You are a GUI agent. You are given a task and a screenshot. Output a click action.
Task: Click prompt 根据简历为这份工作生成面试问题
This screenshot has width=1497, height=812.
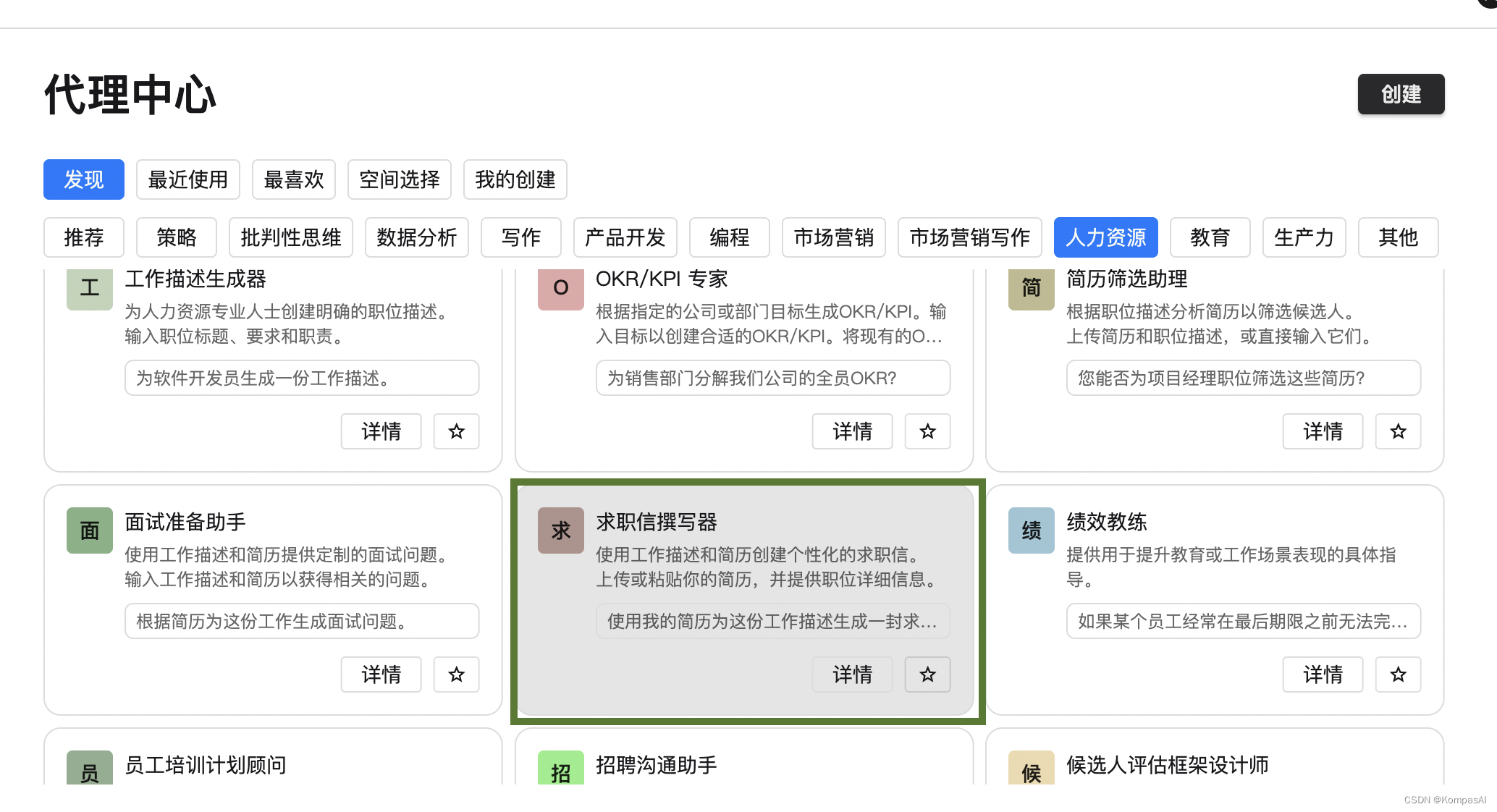click(302, 621)
